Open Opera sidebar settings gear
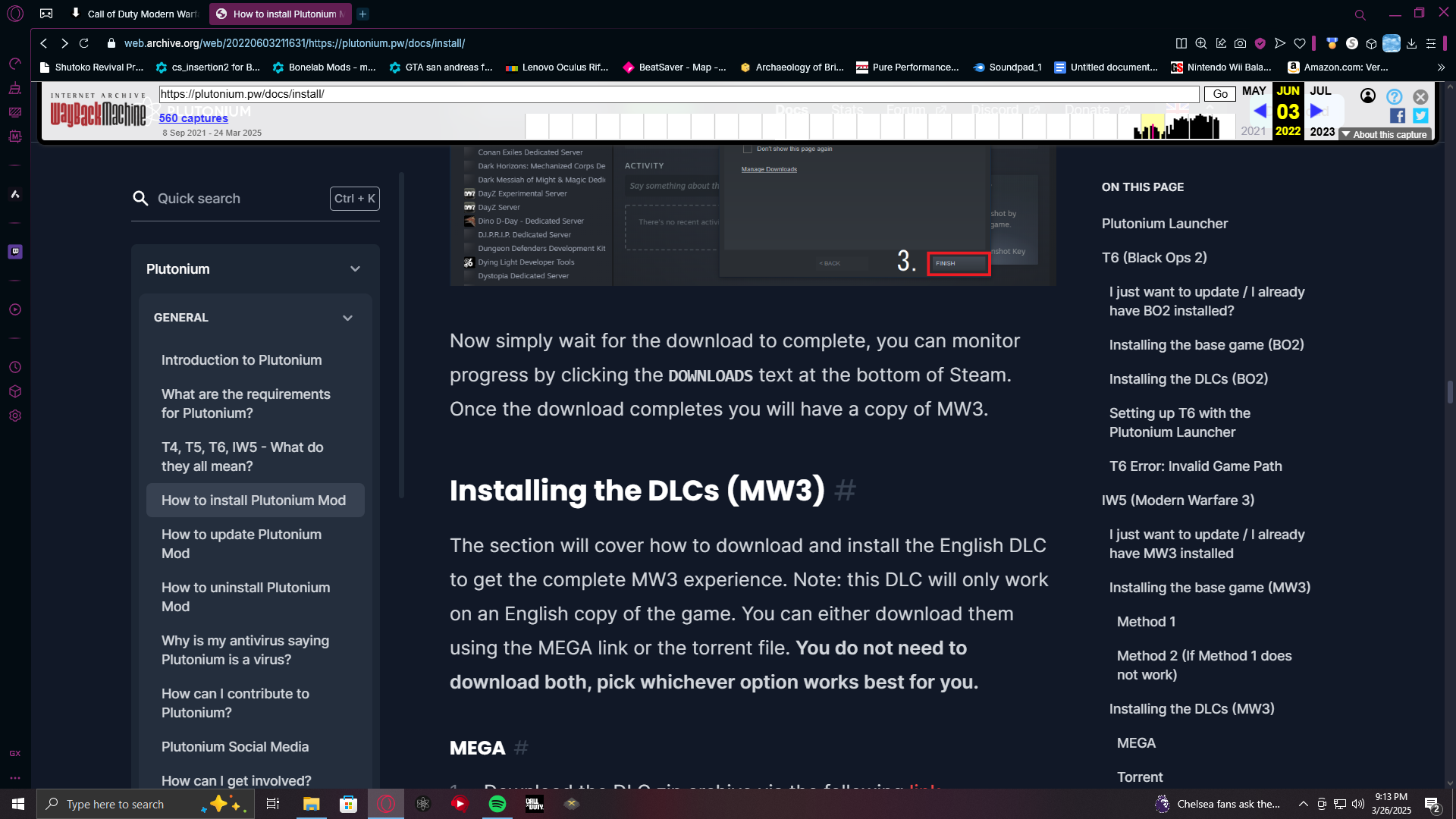The height and width of the screenshot is (819, 1456). pos(15,416)
